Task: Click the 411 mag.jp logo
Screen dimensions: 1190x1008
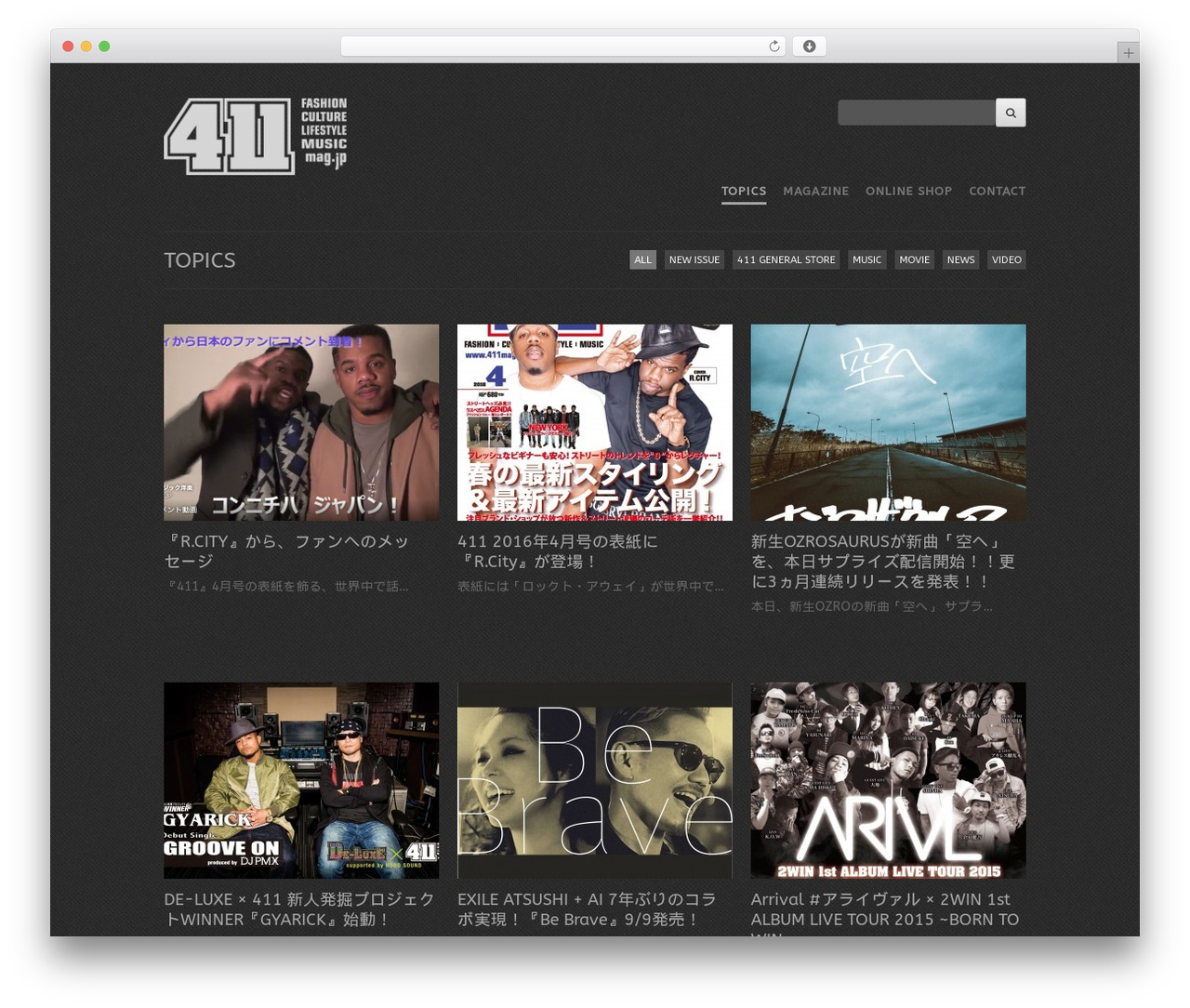Action: pos(256,136)
